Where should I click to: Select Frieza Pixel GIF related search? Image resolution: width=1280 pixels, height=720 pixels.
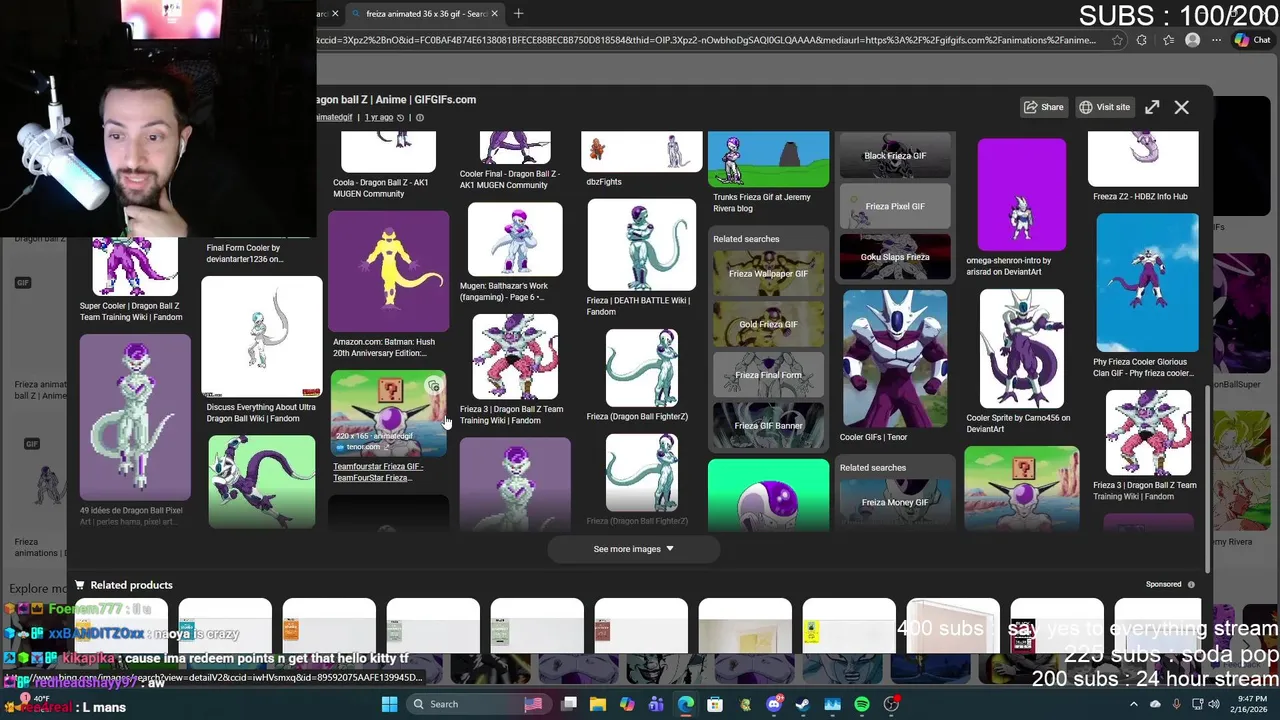pyautogui.click(x=895, y=206)
